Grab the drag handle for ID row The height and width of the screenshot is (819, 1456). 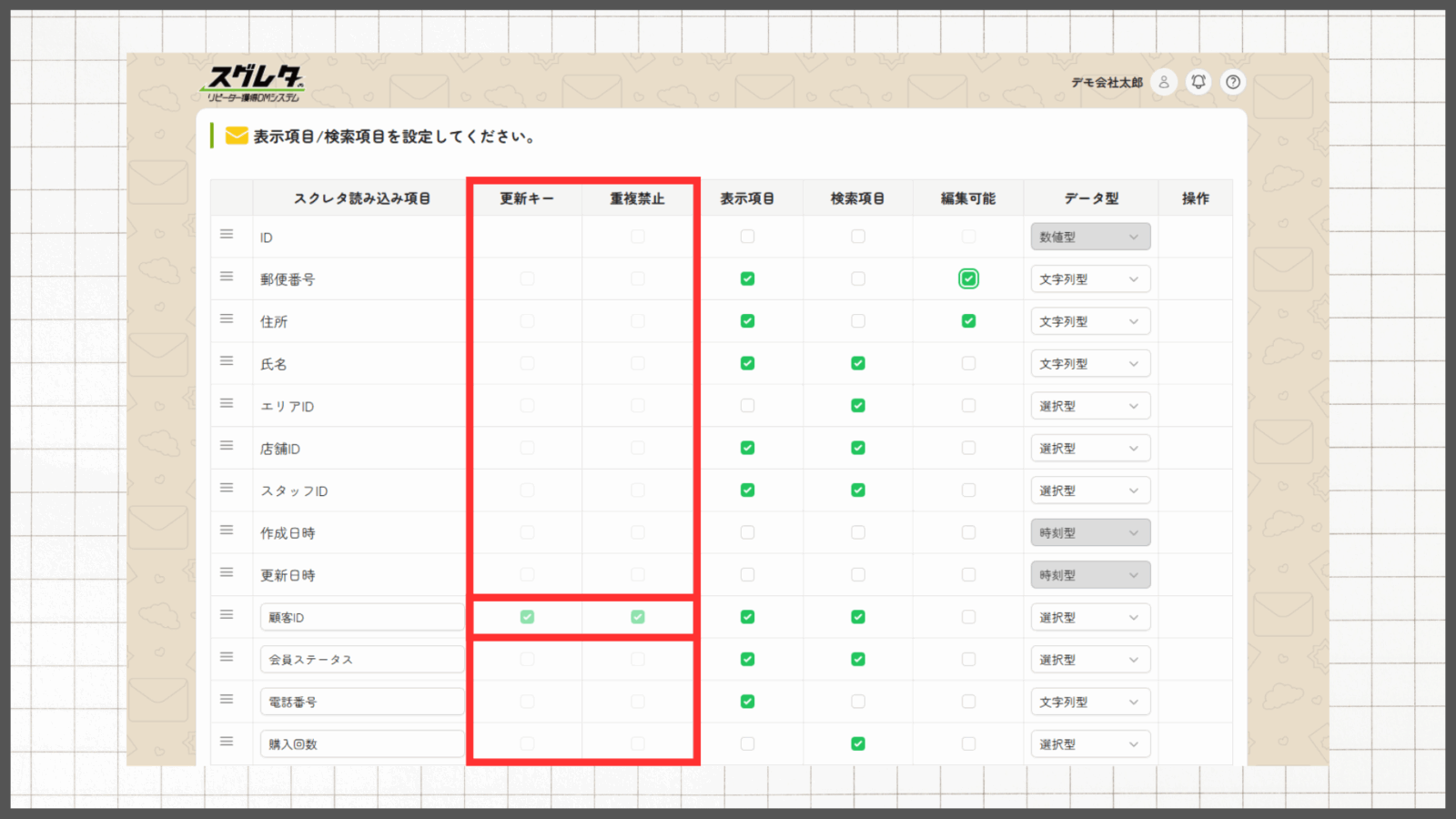(x=227, y=235)
